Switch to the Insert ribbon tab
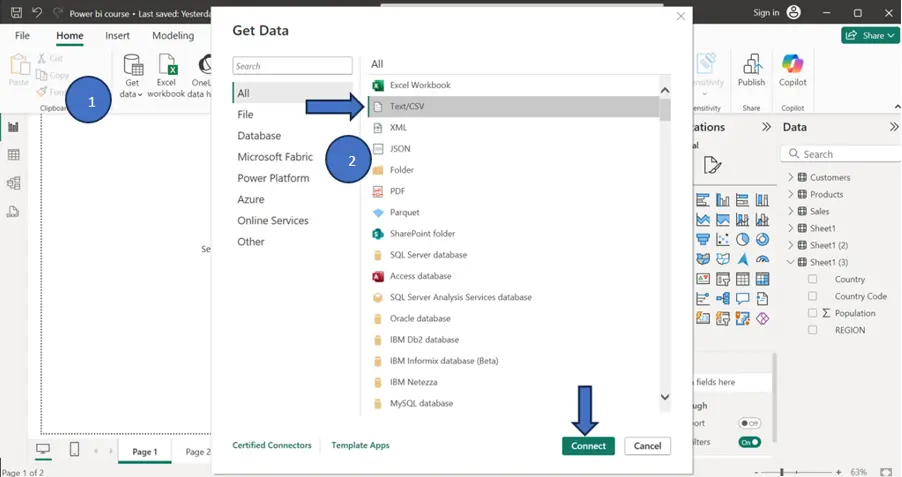This screenshot has width=902, height=477. [117, 36]
